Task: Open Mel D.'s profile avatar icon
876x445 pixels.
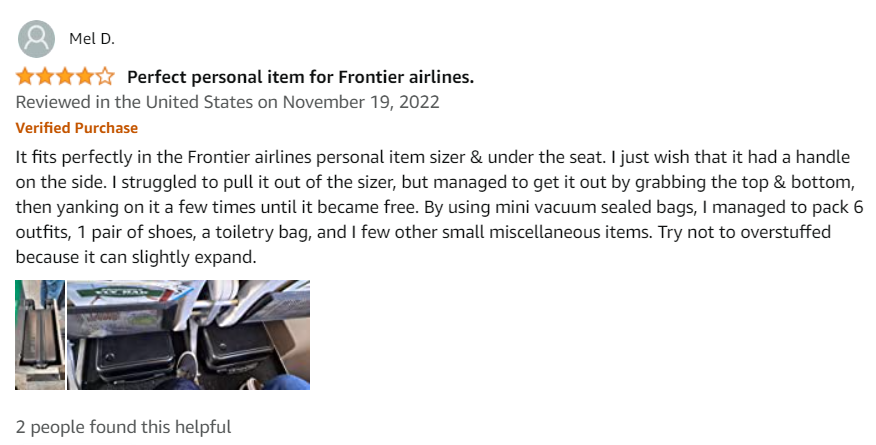Action: coord(36,39)
